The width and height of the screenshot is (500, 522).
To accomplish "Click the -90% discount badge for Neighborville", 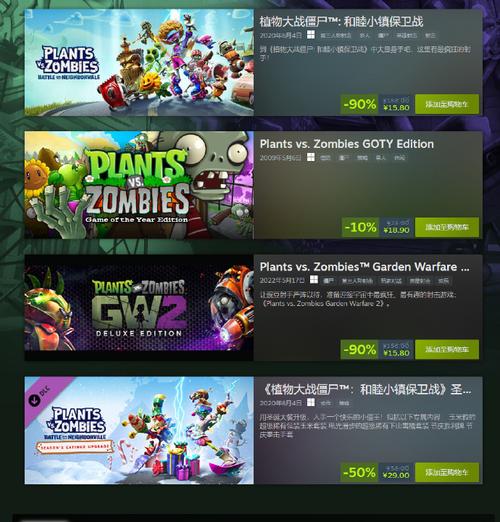I will click(359, 104).
